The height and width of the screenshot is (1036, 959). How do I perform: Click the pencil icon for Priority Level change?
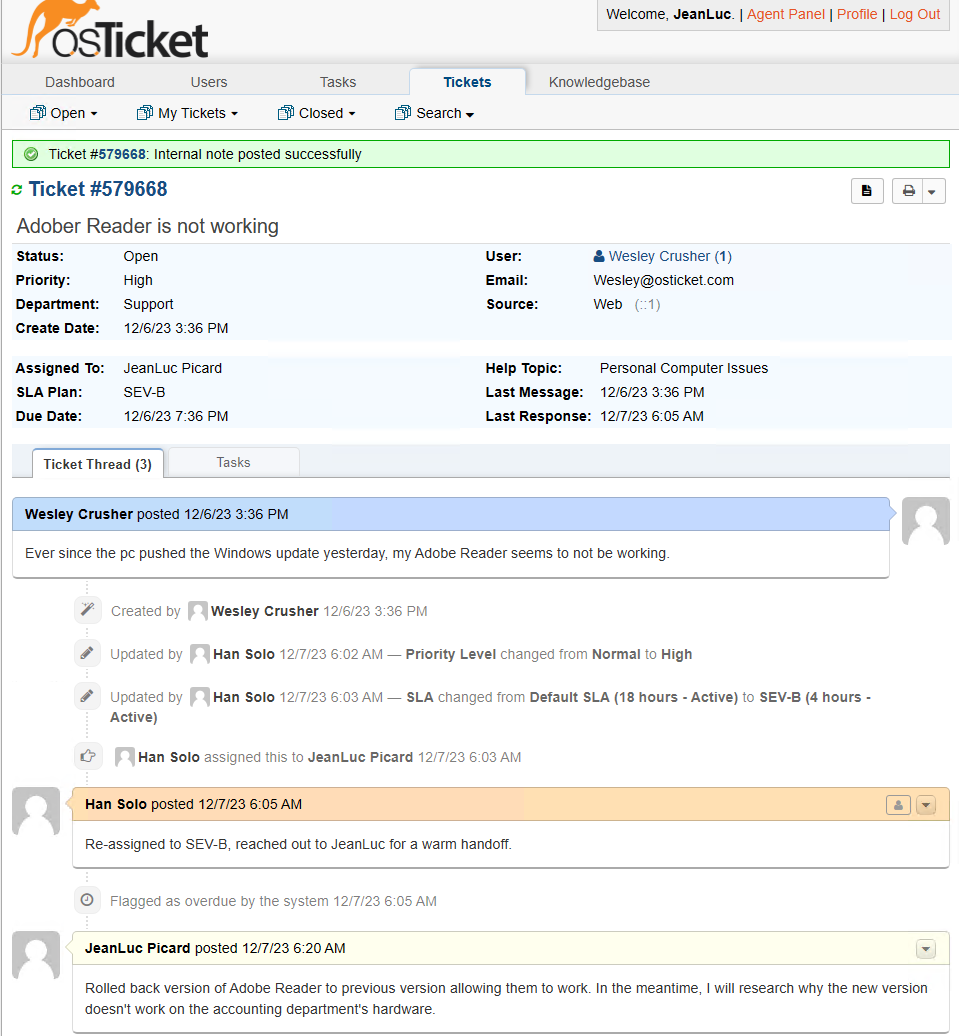click(87, 653)
